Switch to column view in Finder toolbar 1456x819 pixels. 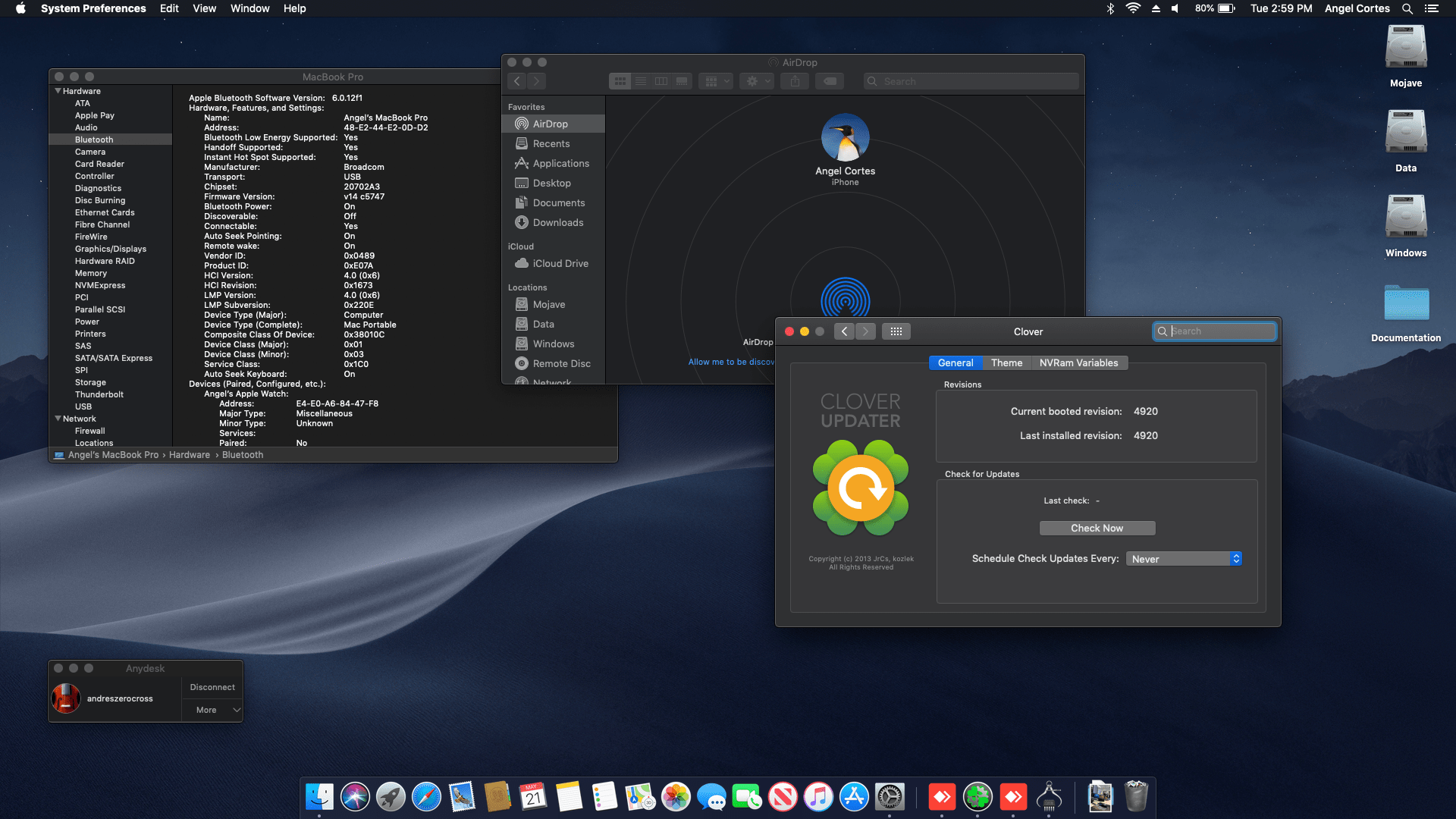point(661,81)
